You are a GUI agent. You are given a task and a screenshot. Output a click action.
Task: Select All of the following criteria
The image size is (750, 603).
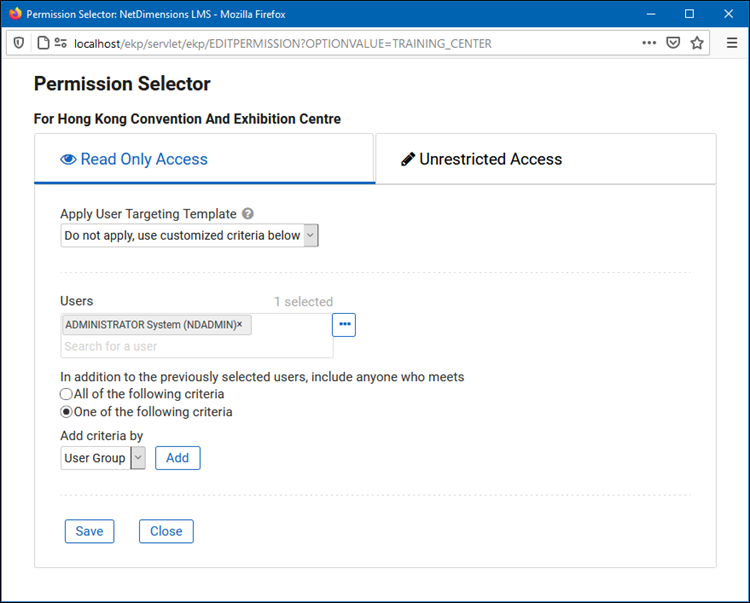tap(67, 394)
